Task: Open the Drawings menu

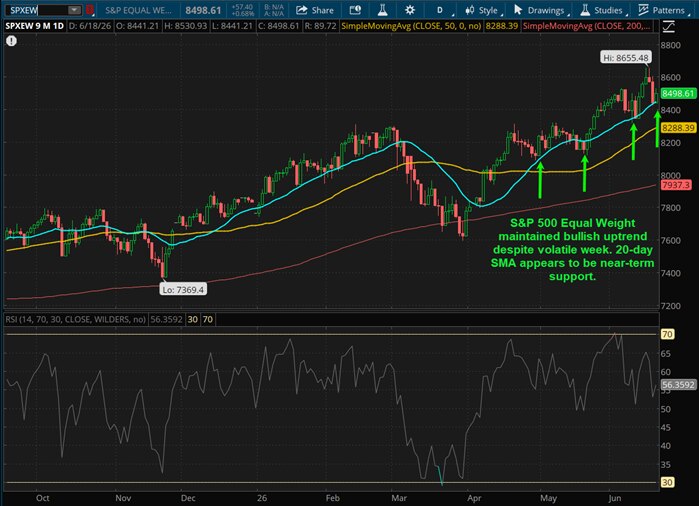Action: pos(540,10)
